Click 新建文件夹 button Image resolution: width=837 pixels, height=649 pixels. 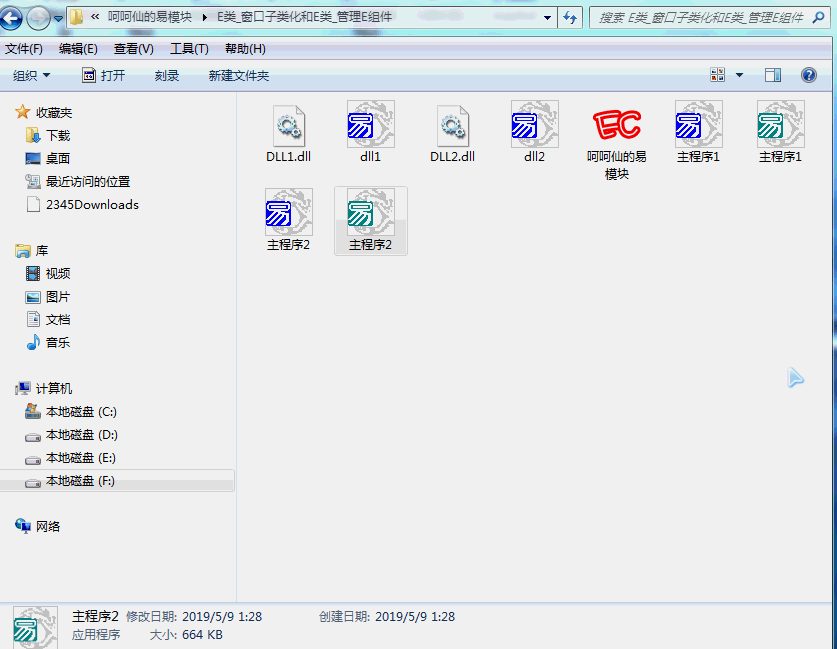[x=239, y=76]
